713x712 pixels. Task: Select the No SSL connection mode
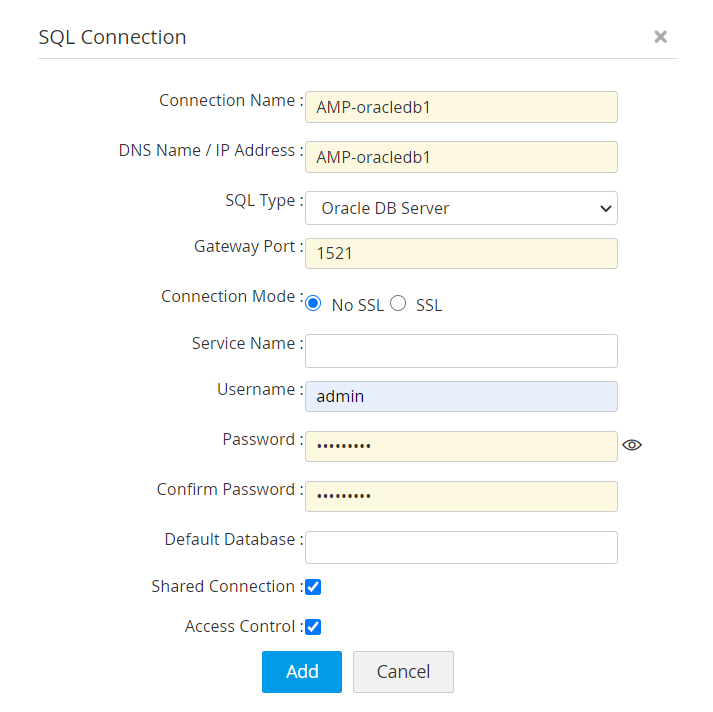[313, 304]
